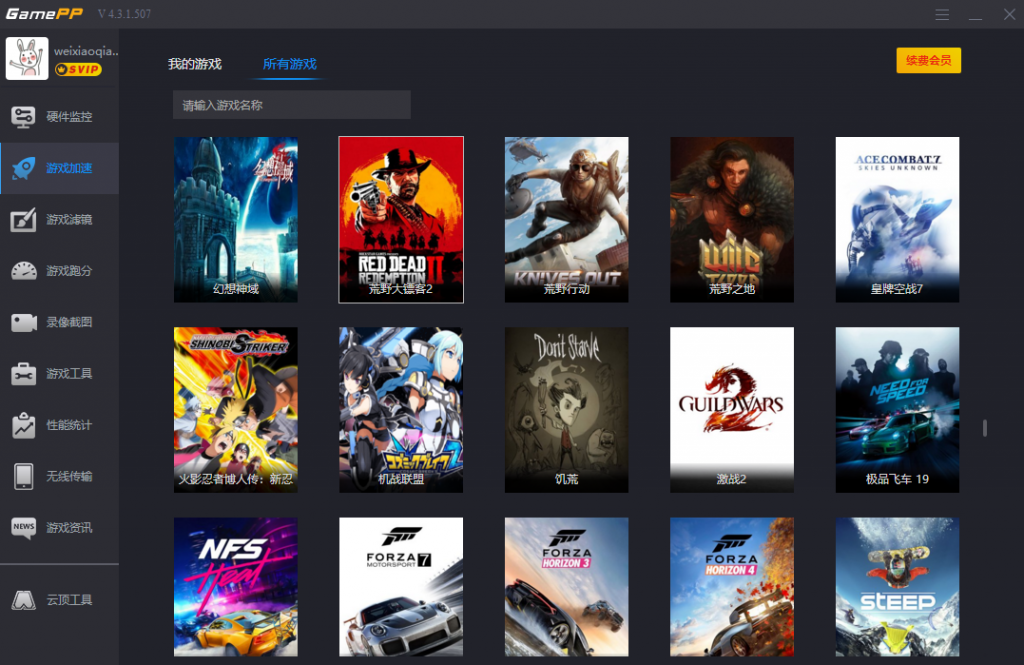Select the NFS Heat game cover
The height and width of the screenshot is (665, 1024).
coord(236,587)
